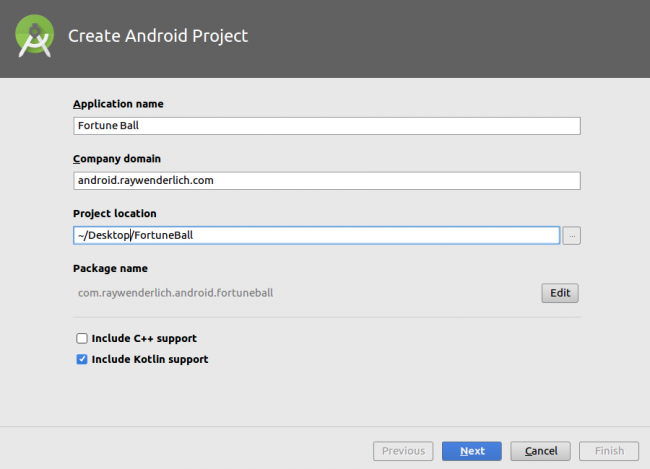
Task: Click the Android Studio logo icon
Action: coord(34,36)
